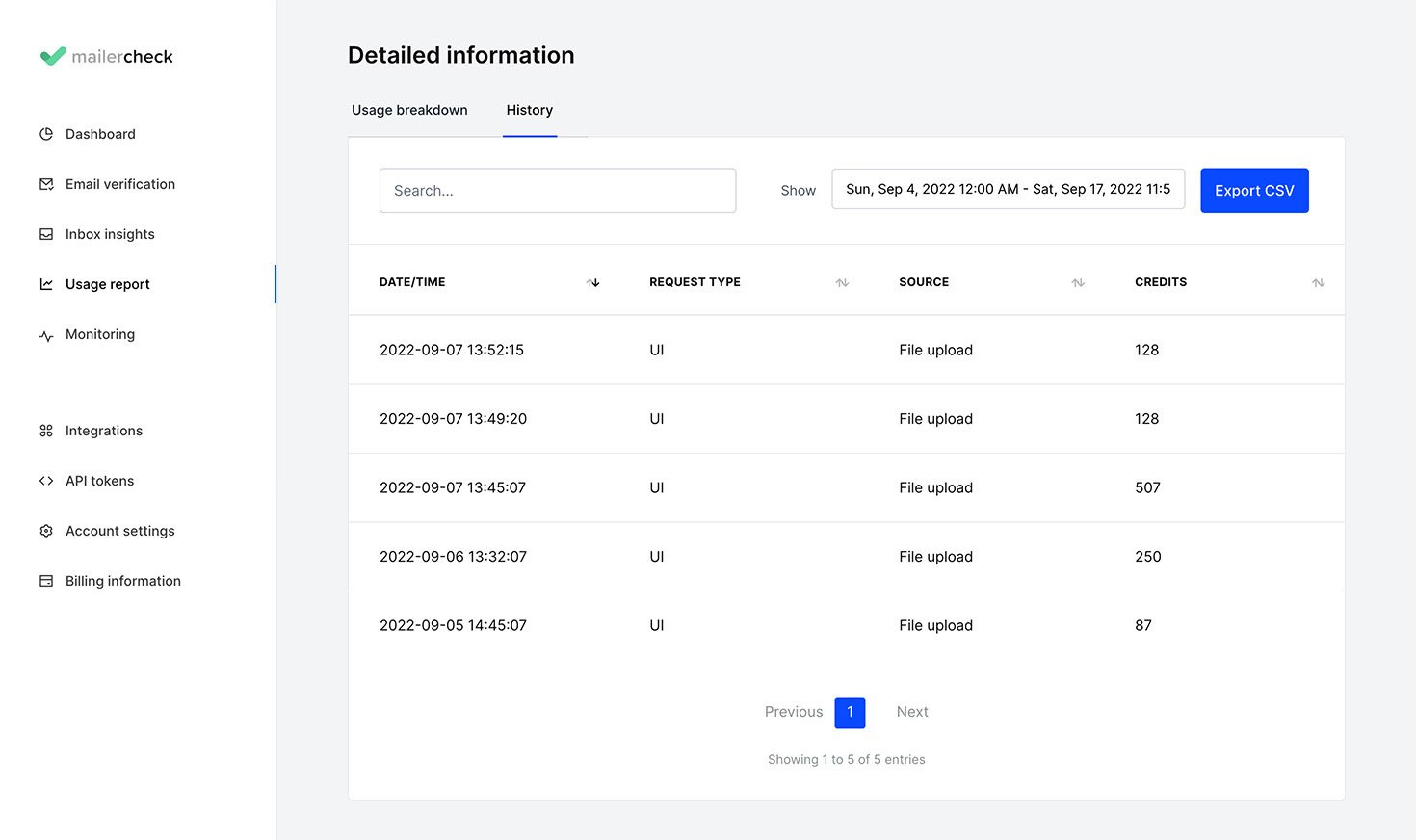Click the mailercheck checkmark logo
Image resolution: width=1416 pixels, height=840 pixels.
pyautogui.click(x=53, y=56)
